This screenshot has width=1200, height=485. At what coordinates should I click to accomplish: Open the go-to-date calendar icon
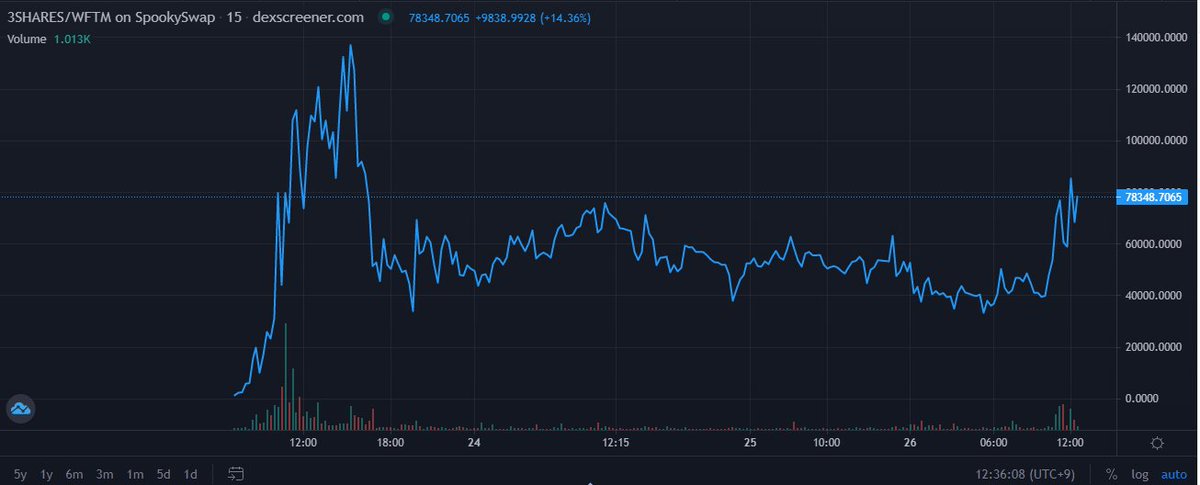point(236,473)
